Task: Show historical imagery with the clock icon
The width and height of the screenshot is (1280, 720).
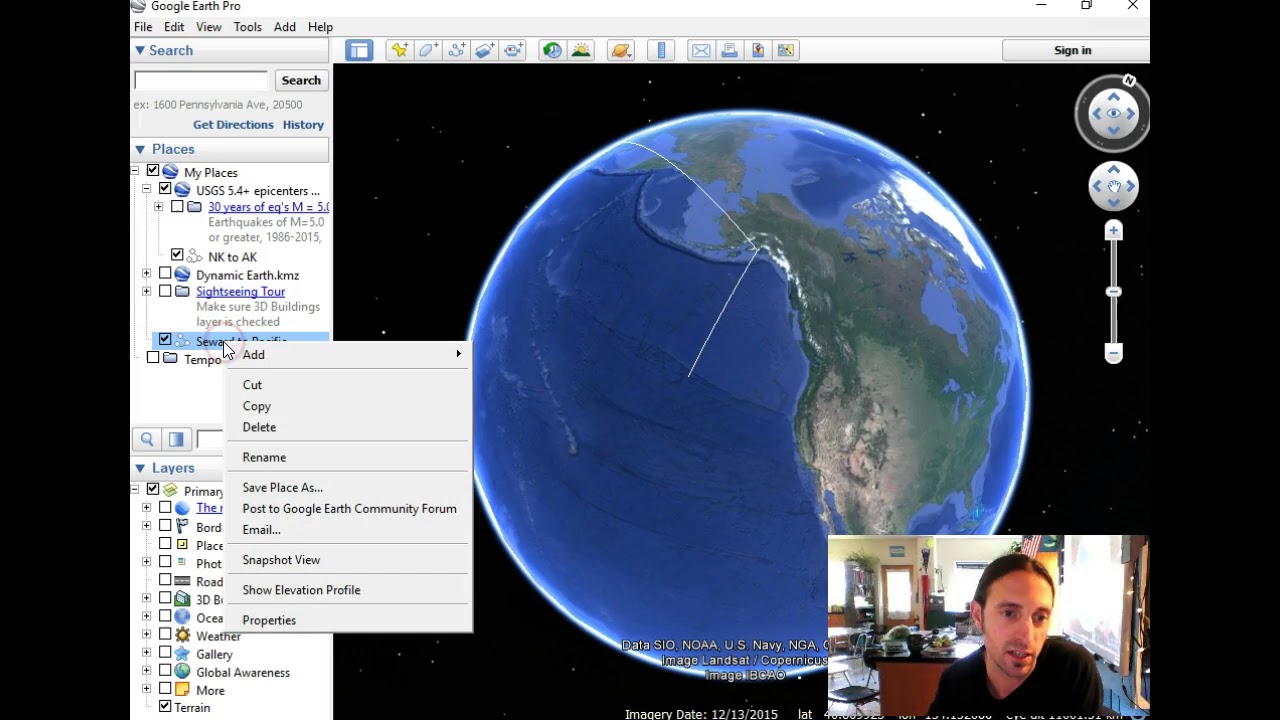Action: pos(552,50)
